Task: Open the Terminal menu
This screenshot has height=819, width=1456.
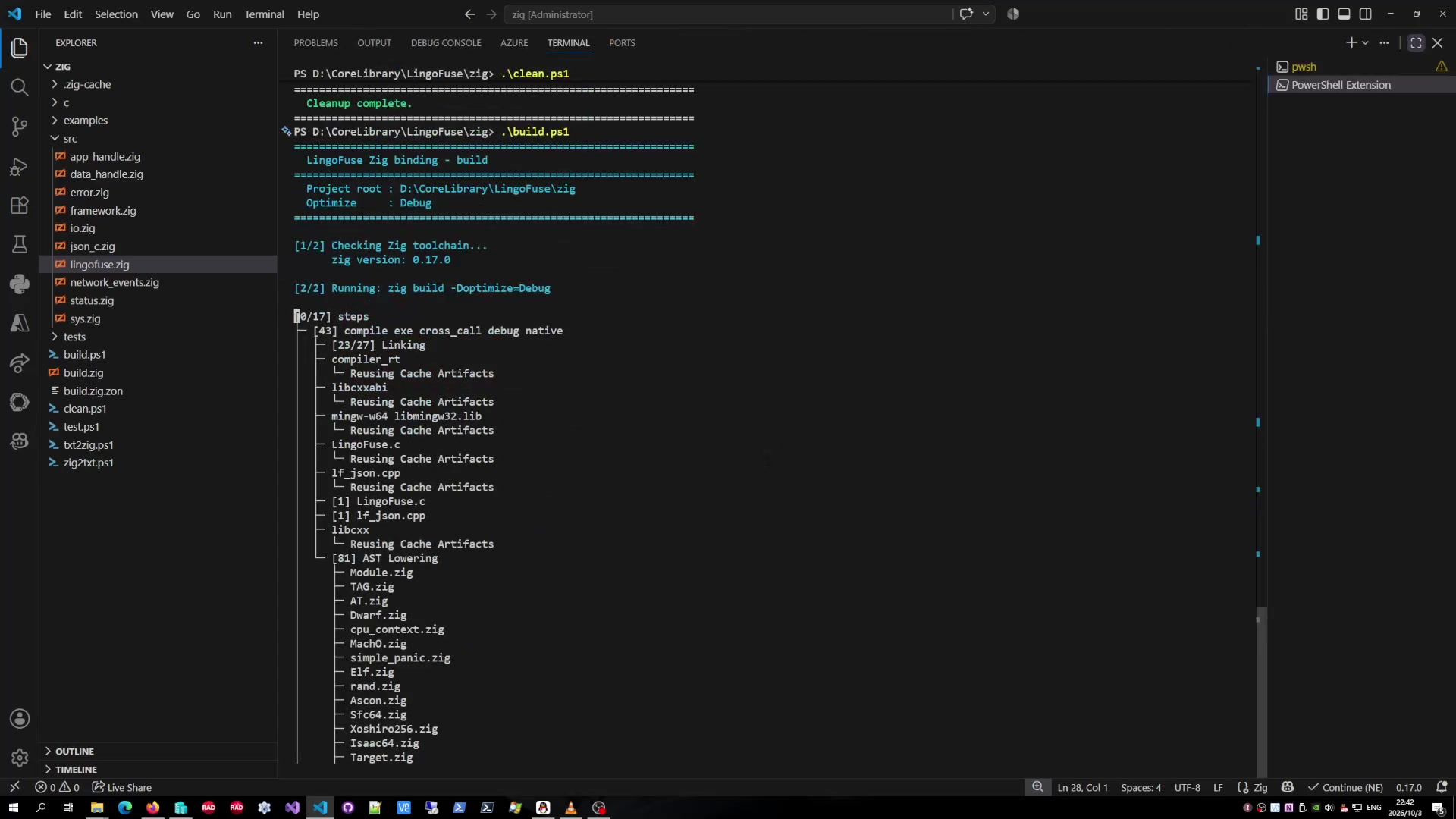Action: point(264,14)
